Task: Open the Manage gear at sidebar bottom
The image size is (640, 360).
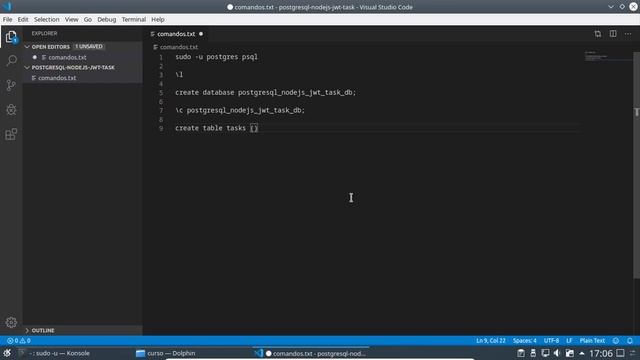Action: click(x=11, y=322)
